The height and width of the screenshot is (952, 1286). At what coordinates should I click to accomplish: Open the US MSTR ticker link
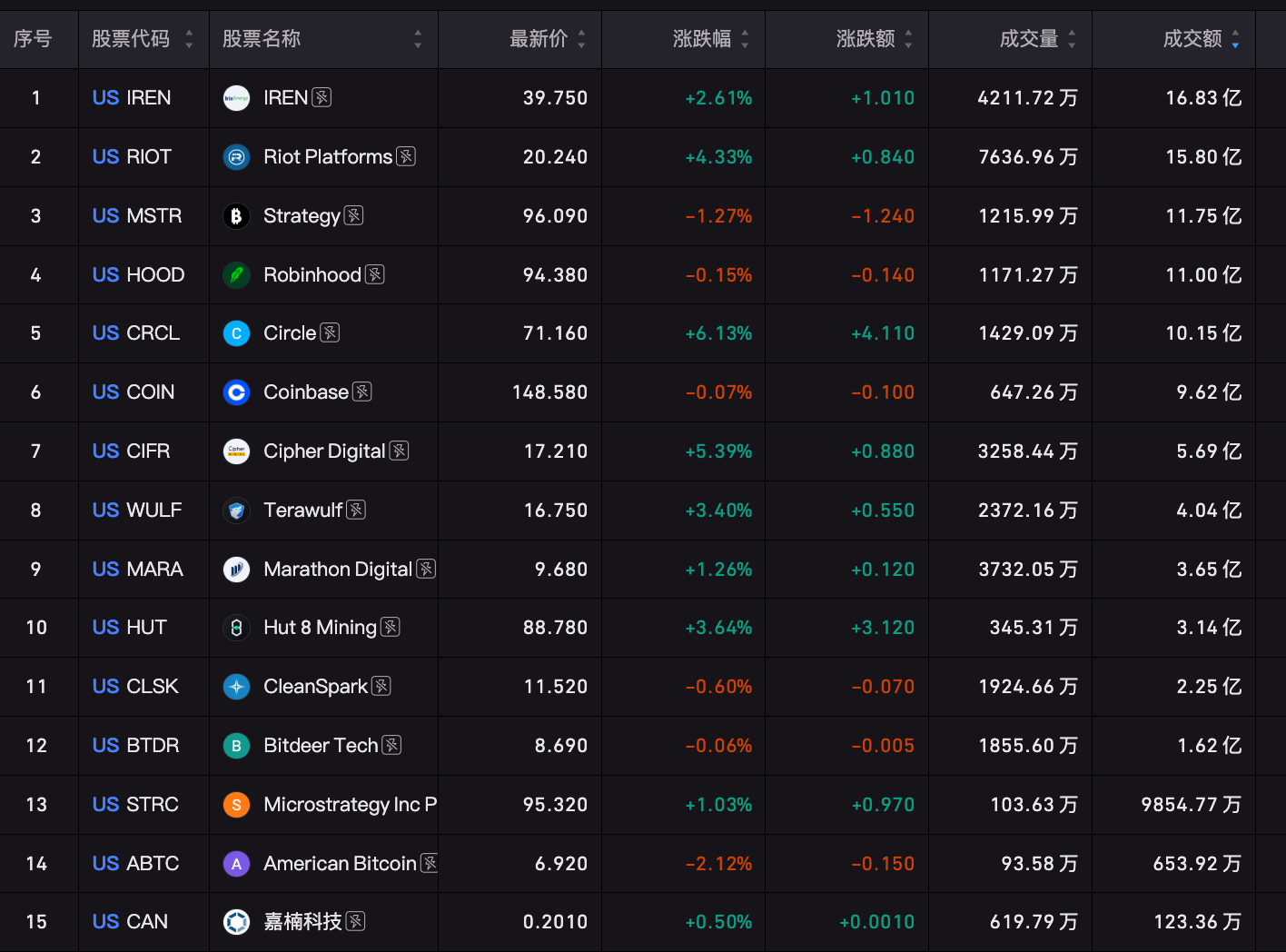coord(137,216)
